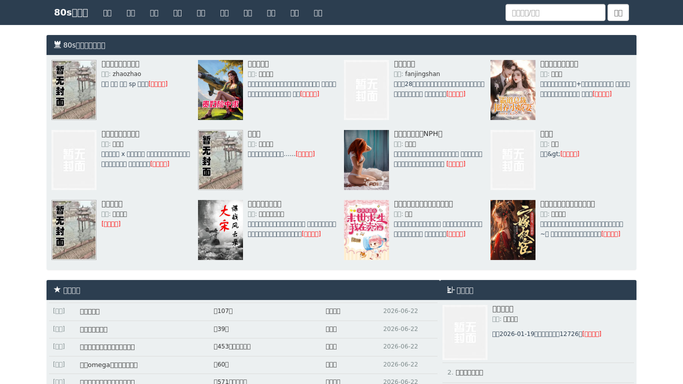Screen dimensions: 683x384
Task: Click the star icon in the lower-left section header
Action: pos(57,290)
